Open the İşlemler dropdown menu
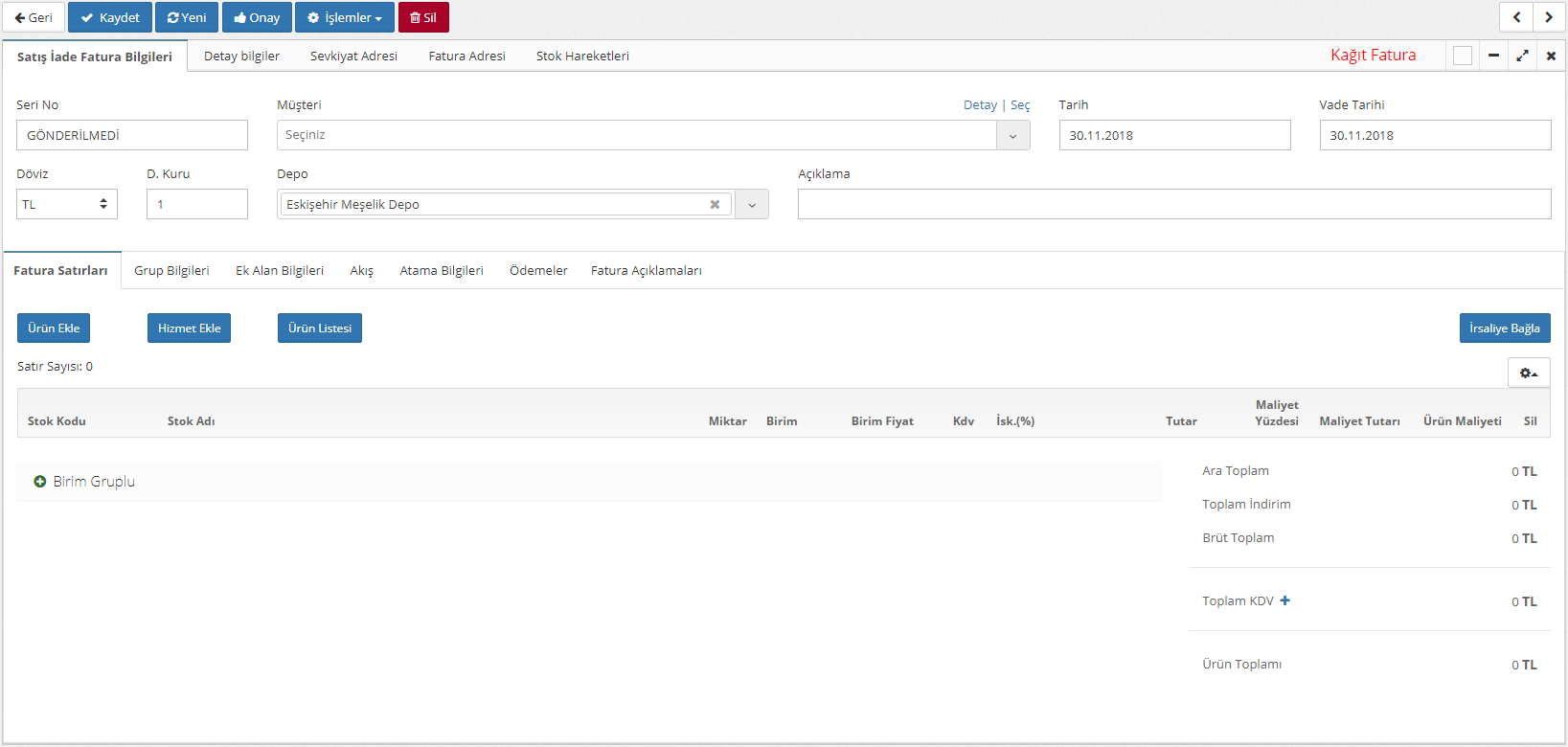Viewport: 1568px width, 747px height. click(x=345, y=17)
